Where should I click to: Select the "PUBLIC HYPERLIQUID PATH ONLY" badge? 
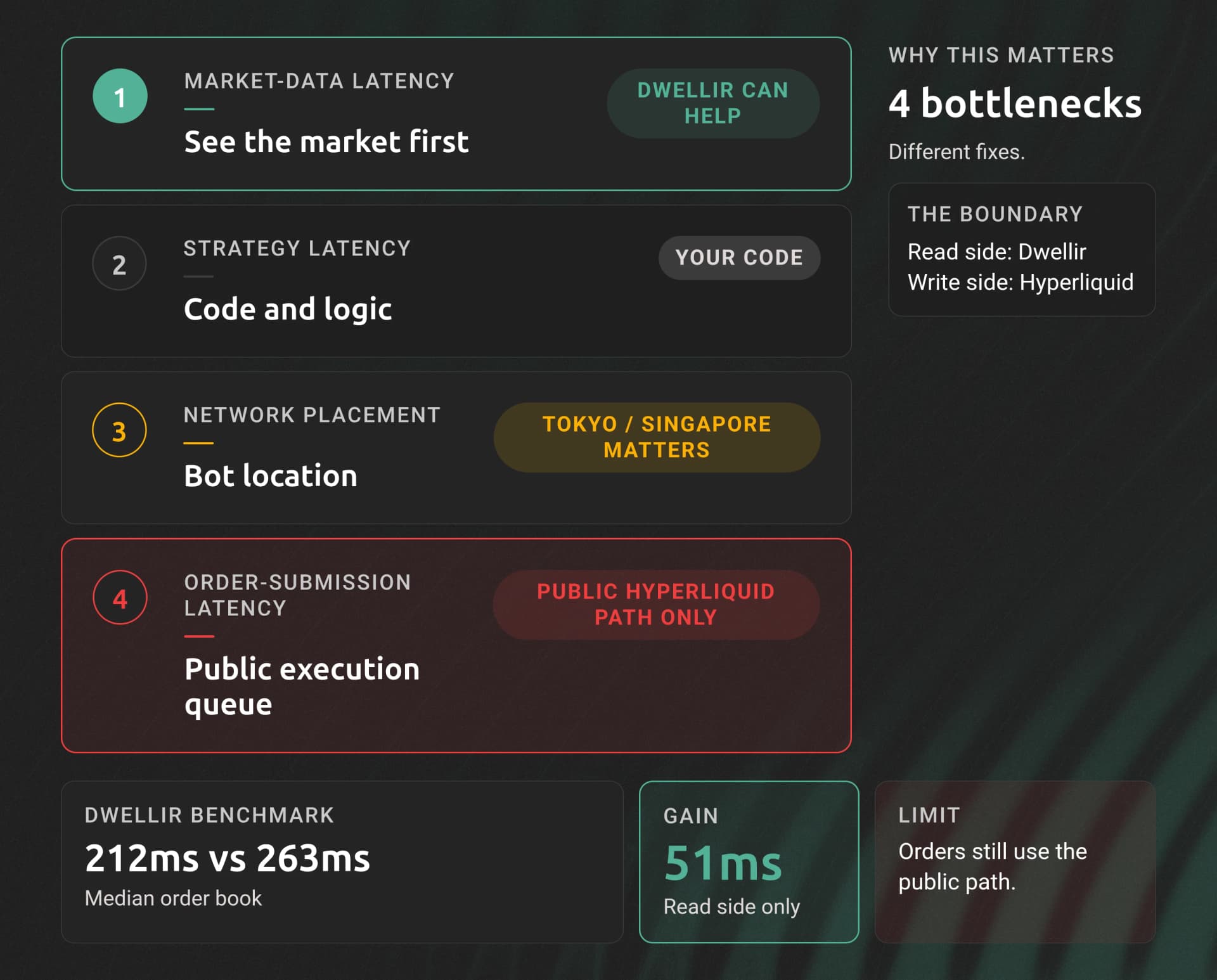pos(656,605)
